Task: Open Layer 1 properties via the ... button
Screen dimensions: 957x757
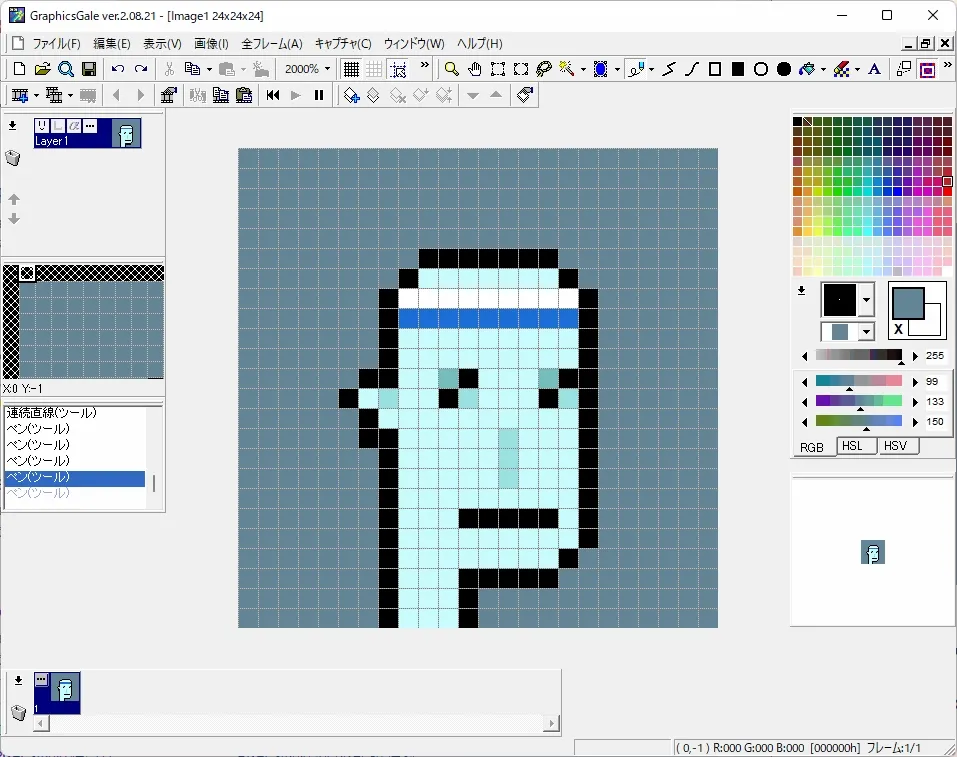Action: 90,126
